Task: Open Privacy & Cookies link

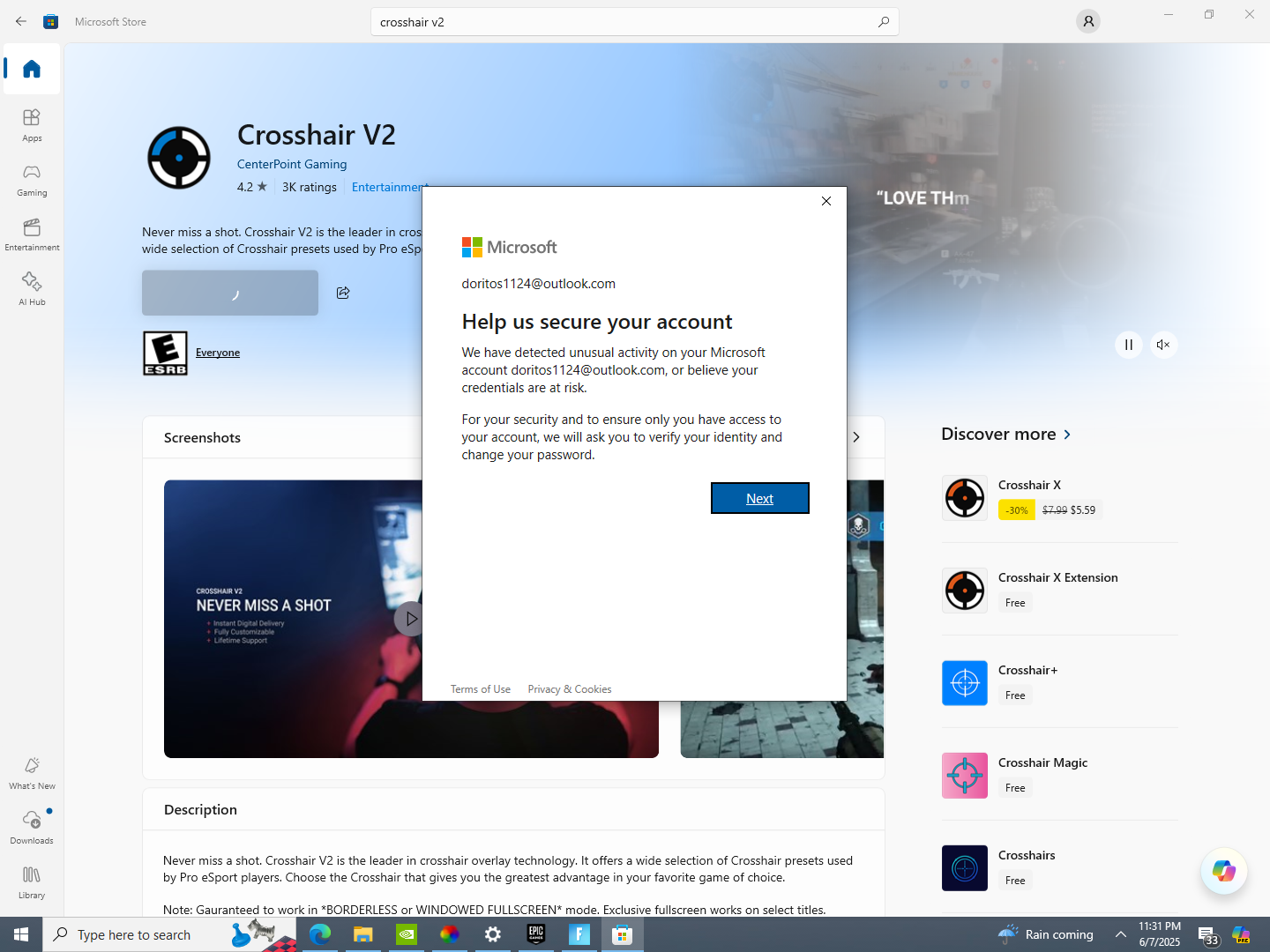Action: 570,689
